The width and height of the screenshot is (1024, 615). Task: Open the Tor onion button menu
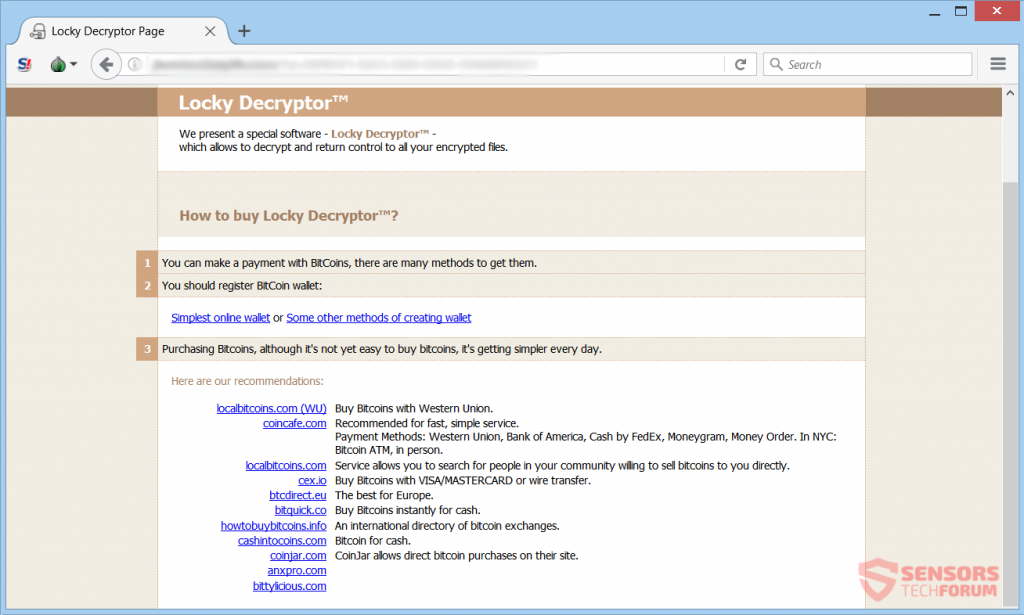coord(56,63)
